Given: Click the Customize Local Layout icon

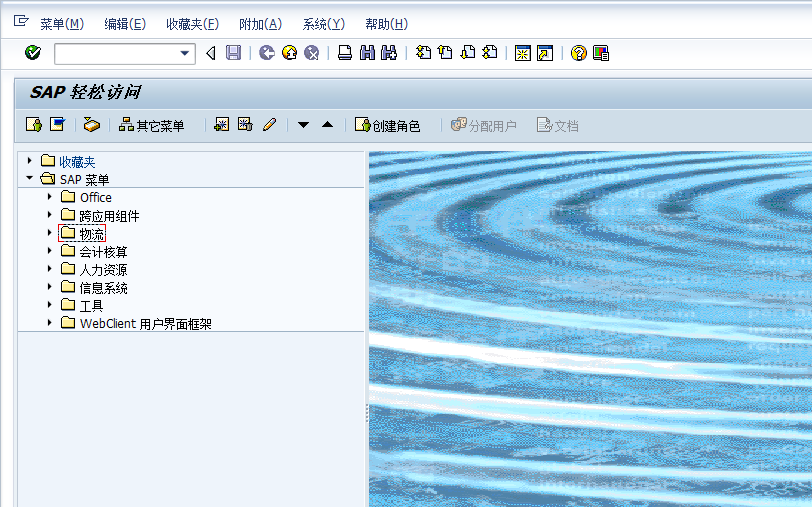Looking at the screenshot, I should tap(601, 53).
